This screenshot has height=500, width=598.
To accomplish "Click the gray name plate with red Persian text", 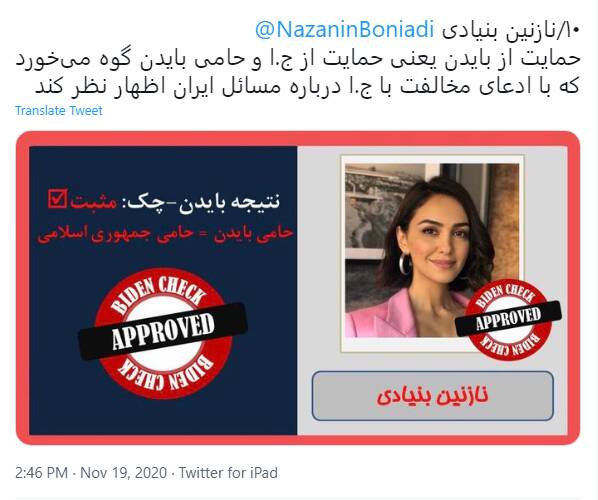I will click(x=433, y=396).
